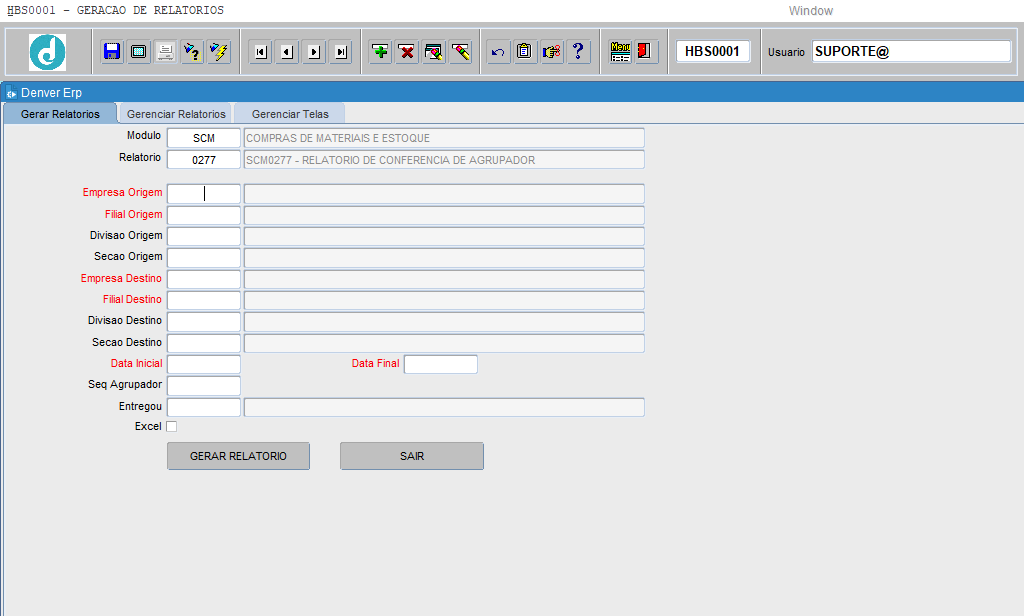1024x616 pixels.
Task: Click the Filial Origem code field
Action: point(204,216)
